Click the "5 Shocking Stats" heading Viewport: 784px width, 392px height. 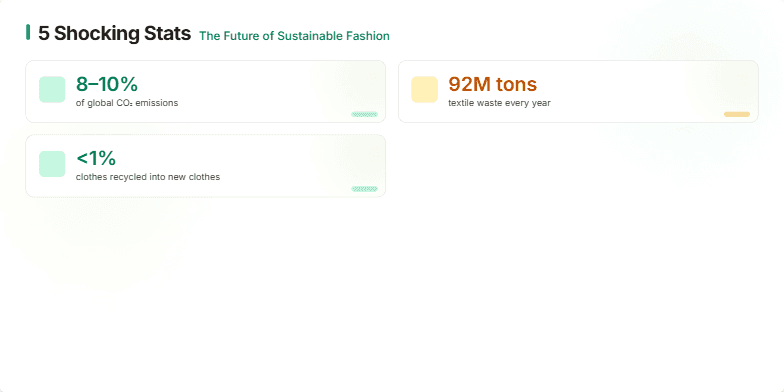[x=114, y=34]
